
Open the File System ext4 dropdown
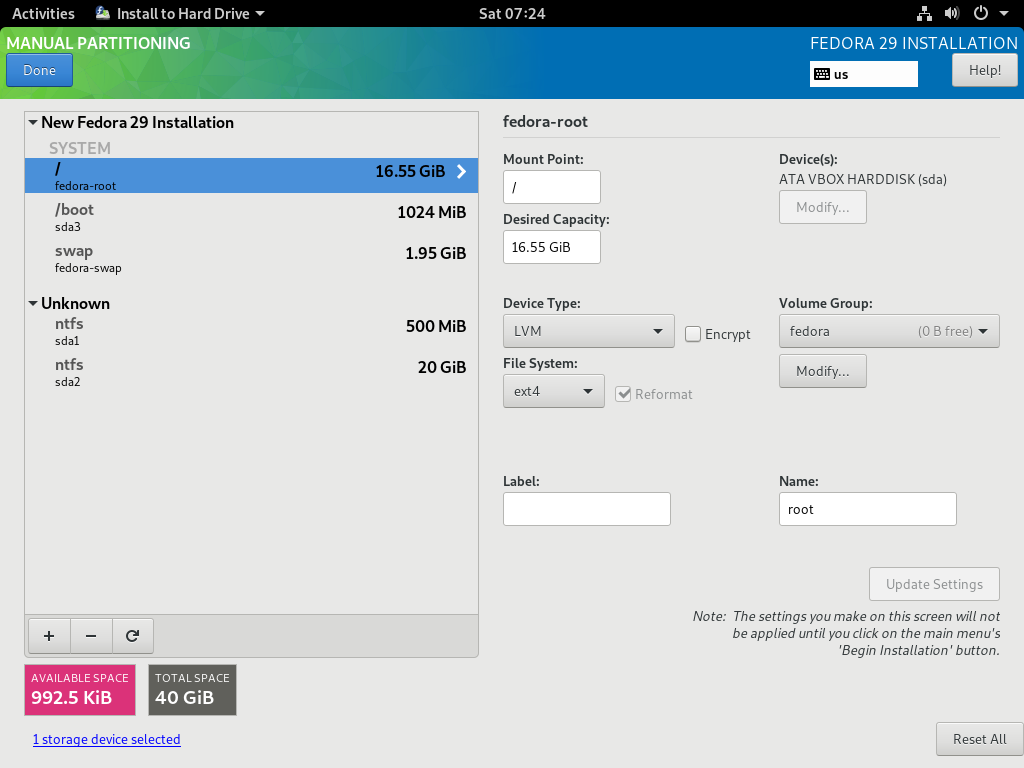point(553,391)
